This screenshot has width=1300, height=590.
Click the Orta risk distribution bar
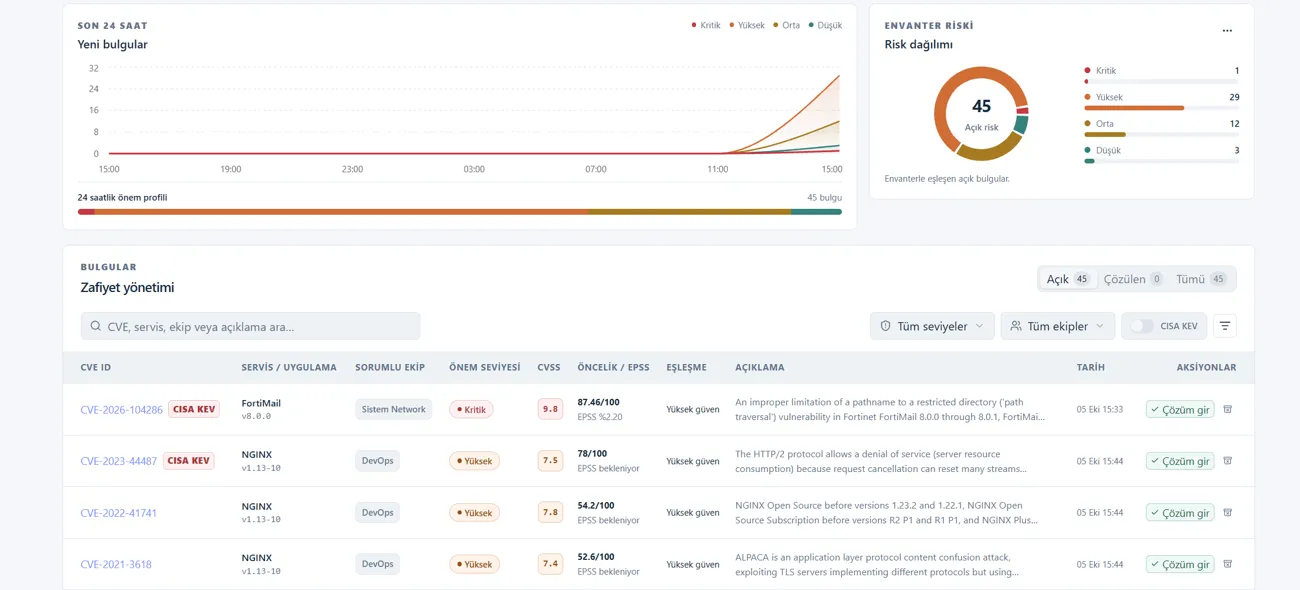pos(1161,134)
